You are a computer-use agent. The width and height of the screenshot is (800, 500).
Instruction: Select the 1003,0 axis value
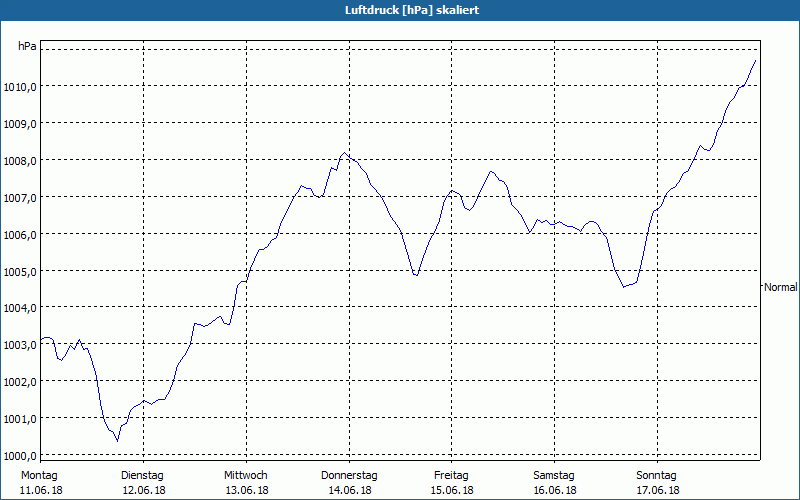20,345
